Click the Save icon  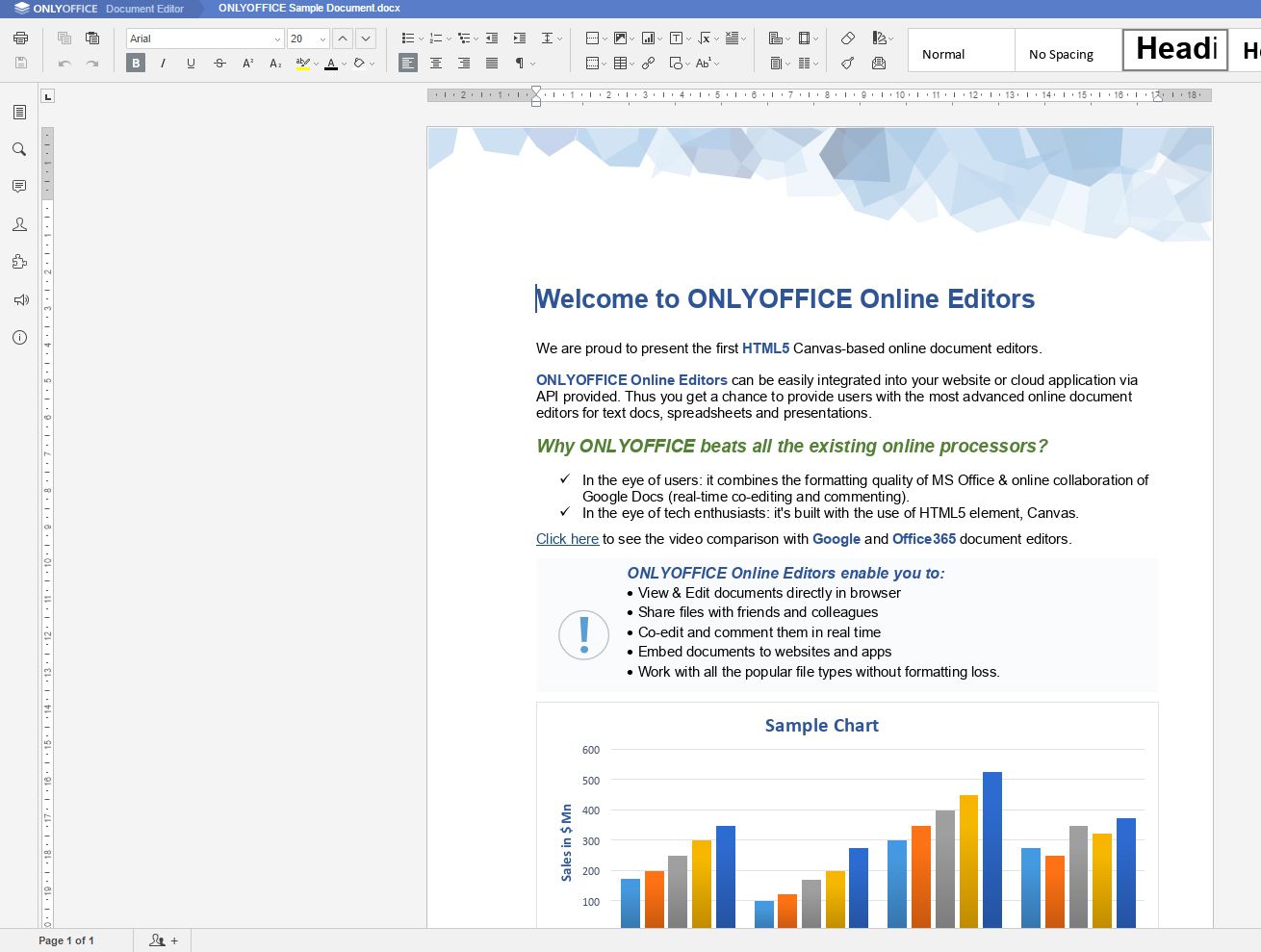coord(20,64)
